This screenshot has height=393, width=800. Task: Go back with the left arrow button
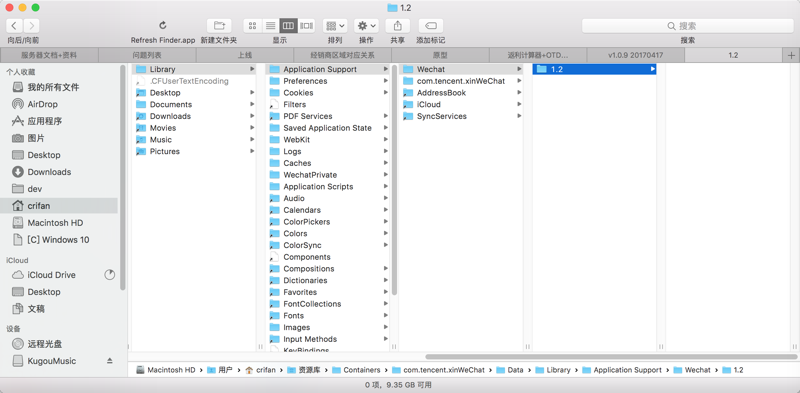click(x=15, y=26)
